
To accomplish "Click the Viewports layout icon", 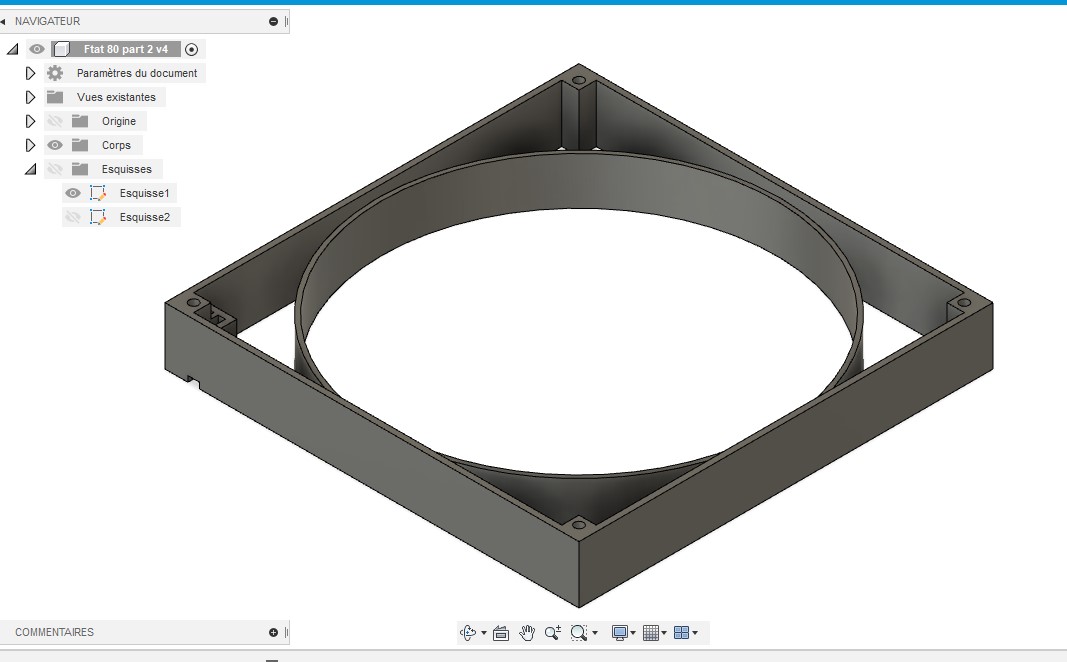I will tap(681, 633).
